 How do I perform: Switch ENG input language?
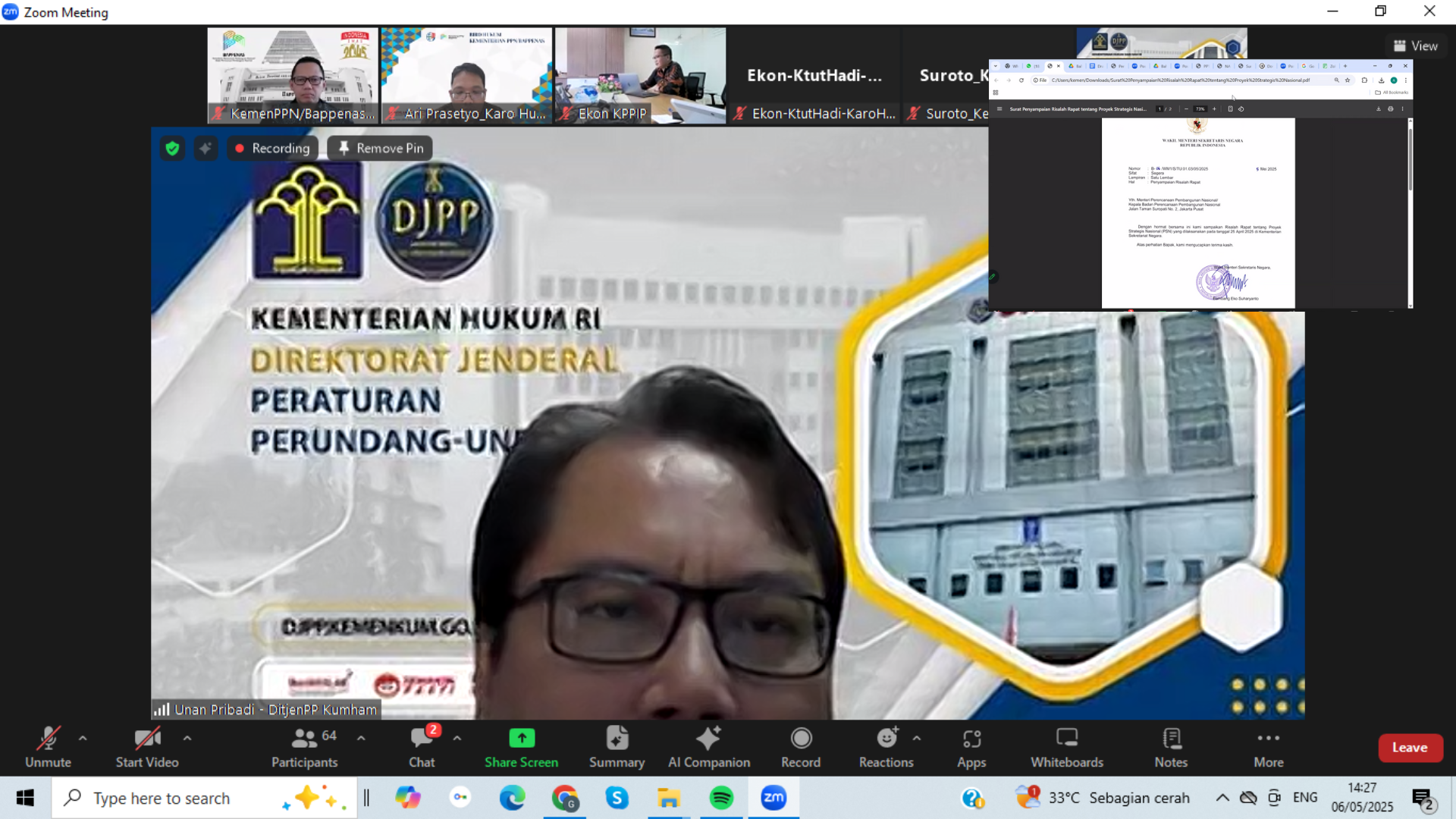(1305, 798)
